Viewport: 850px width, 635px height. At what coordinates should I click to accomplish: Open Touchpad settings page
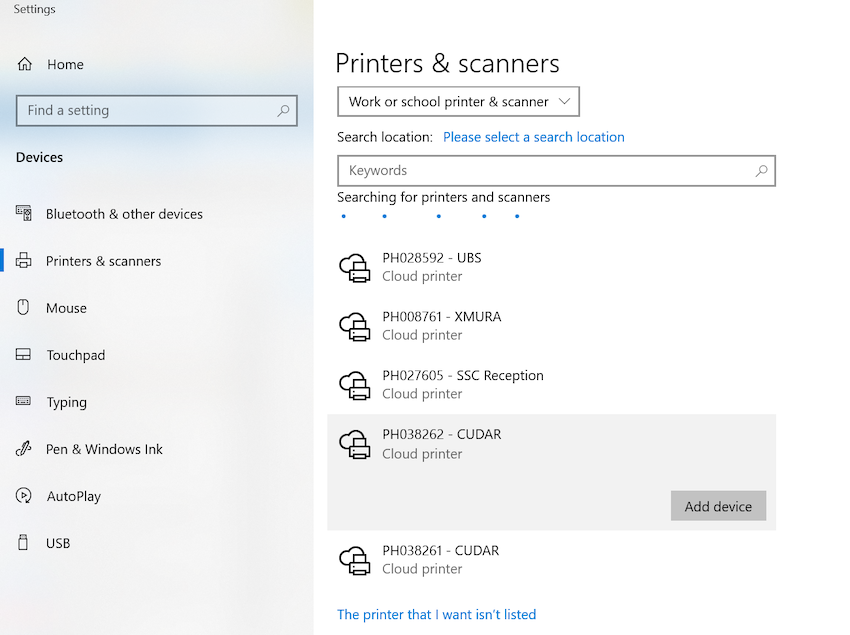pos(75,355)
